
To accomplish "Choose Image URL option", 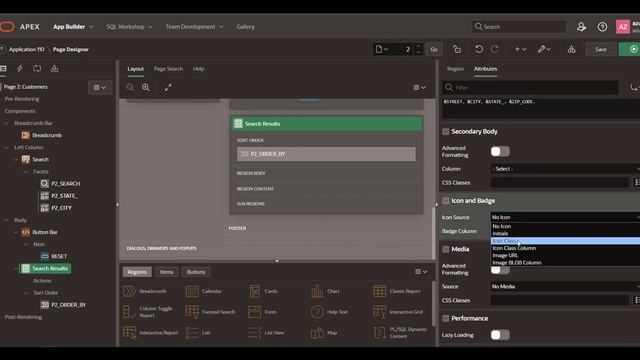I will pos(565,256).
